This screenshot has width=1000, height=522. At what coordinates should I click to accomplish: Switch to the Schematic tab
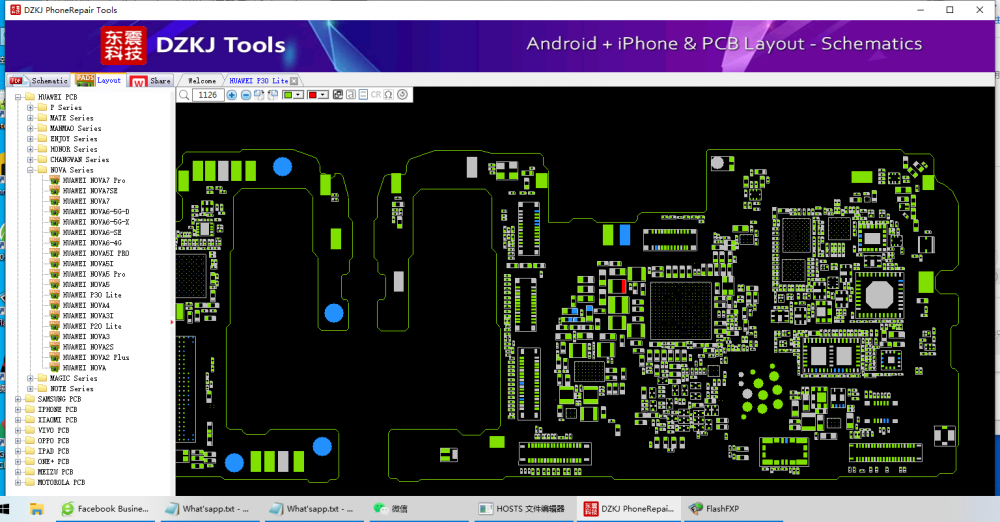(40, 80)
